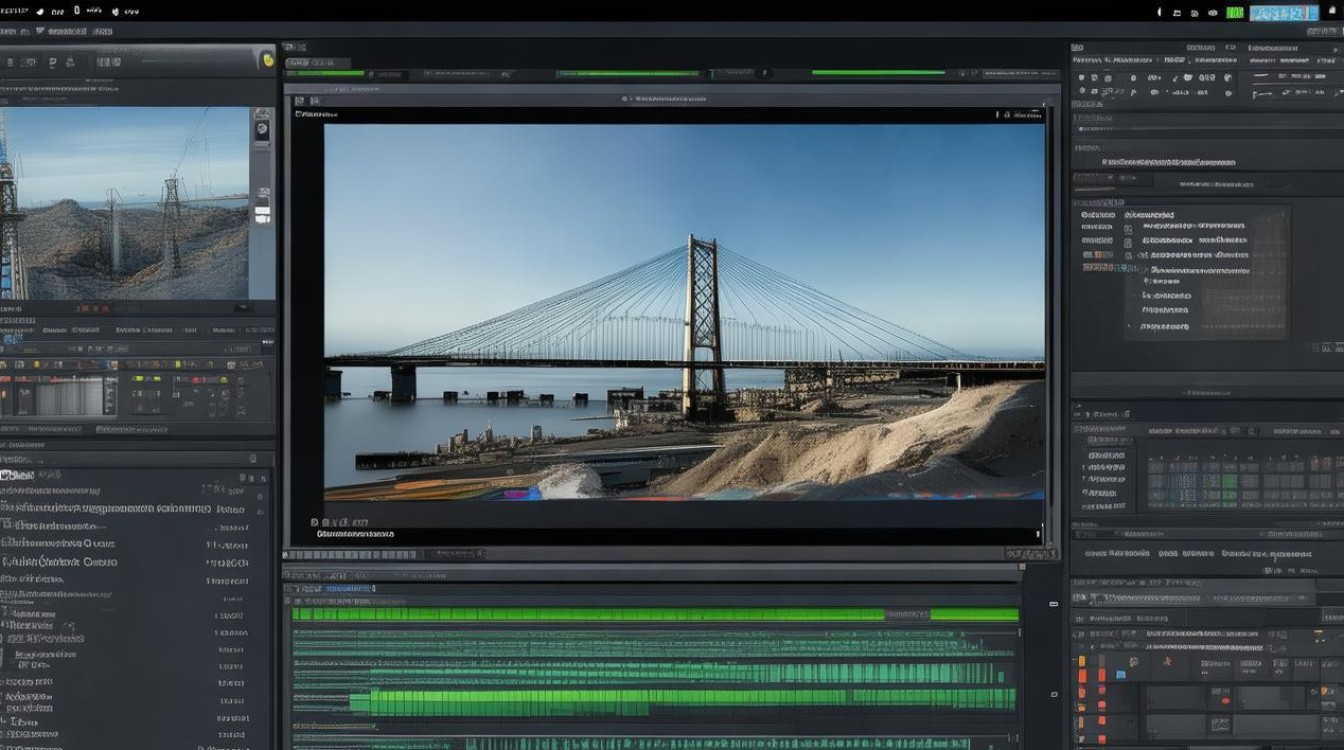The image size is (1344, 750).
Task: Click the green indicator in top-right system bar
Action: click(x=1235, y=12)
